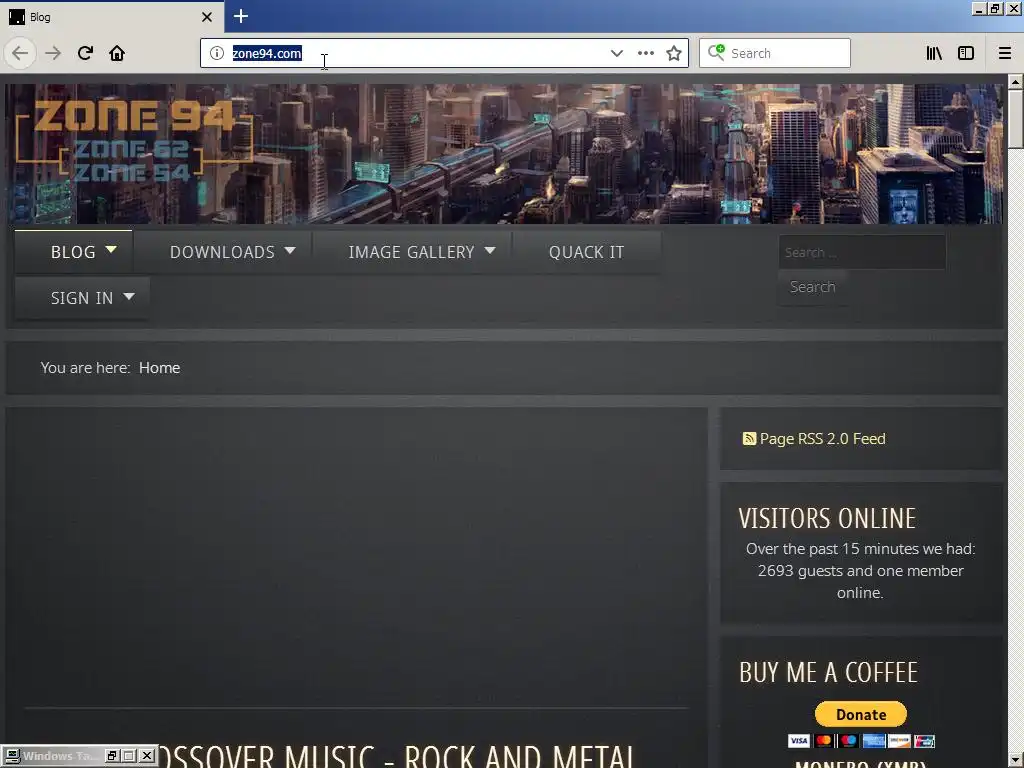Click the forward navigation arrow

tap(53, 53)
